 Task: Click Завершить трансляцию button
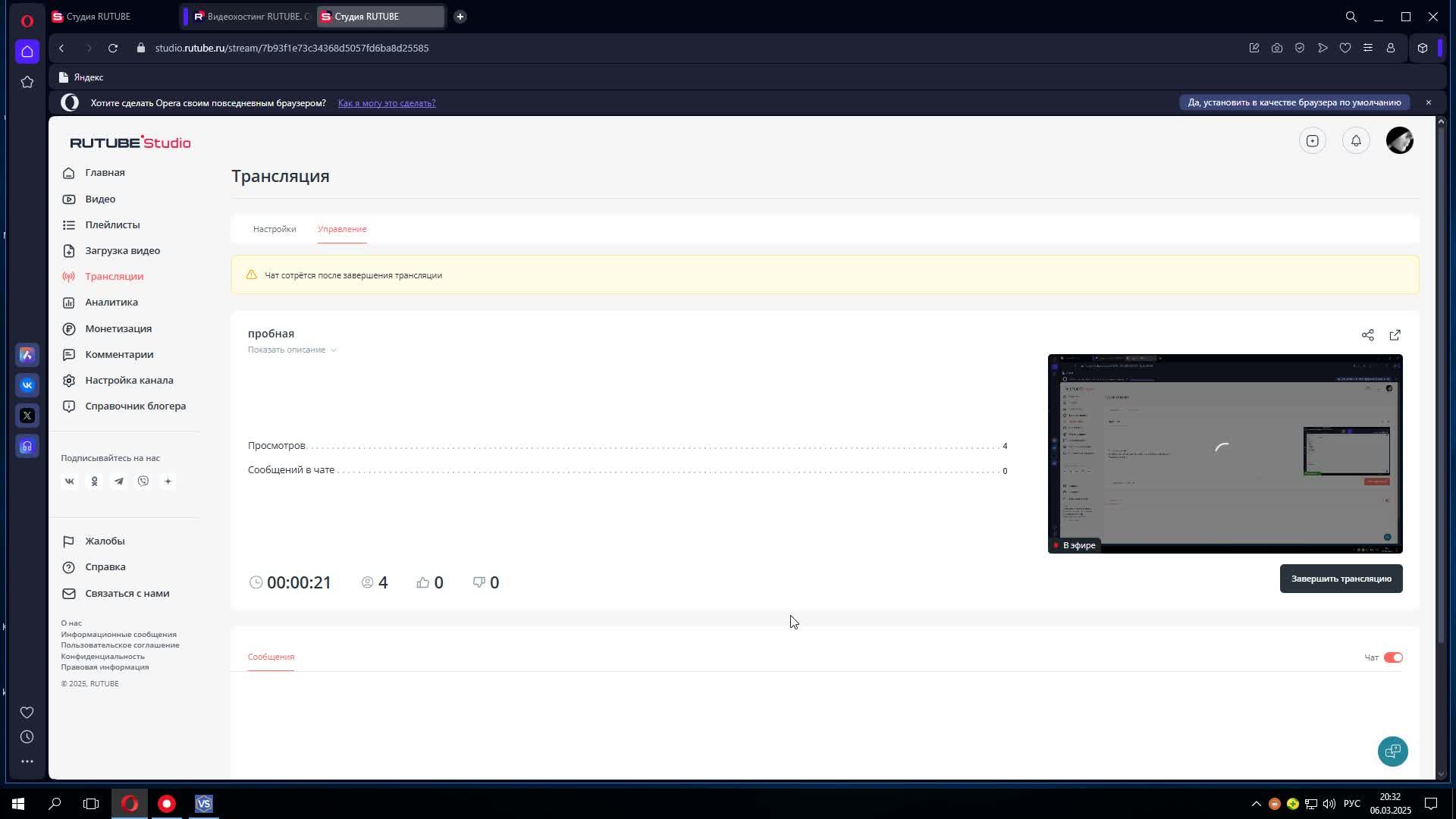pyautogui.click(x=1341, y=579)
